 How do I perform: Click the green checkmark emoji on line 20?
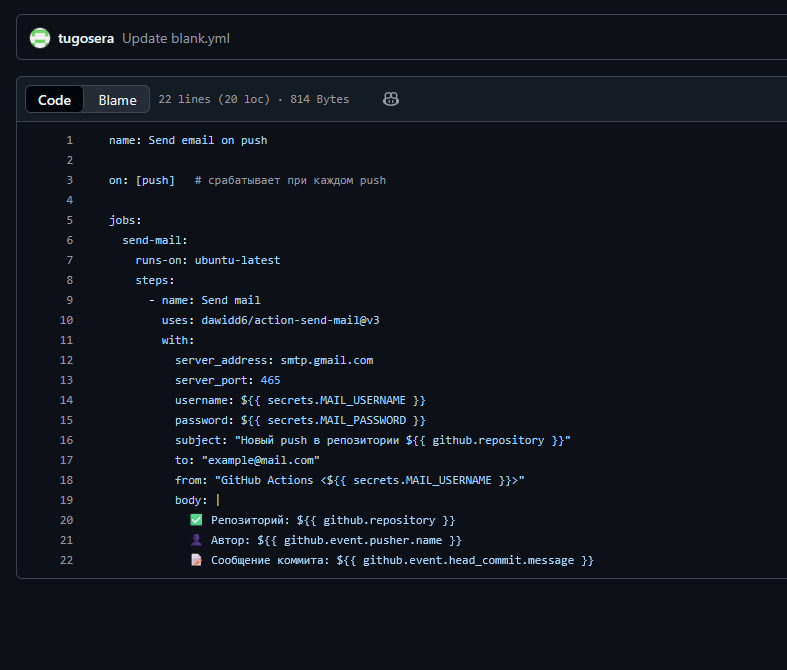[196, 520]
